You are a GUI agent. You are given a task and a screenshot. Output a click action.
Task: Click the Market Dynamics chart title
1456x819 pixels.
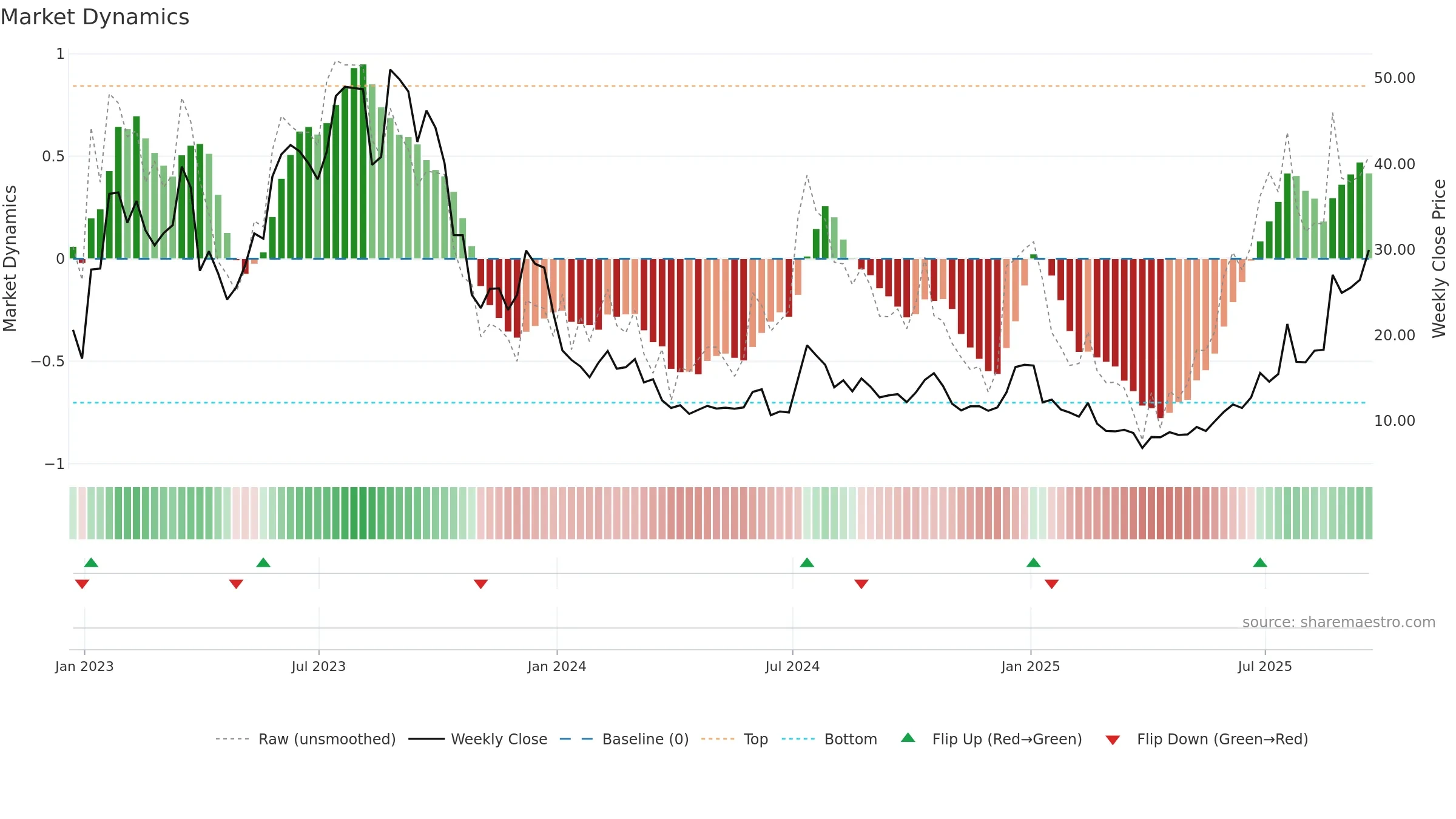point(95,17)
